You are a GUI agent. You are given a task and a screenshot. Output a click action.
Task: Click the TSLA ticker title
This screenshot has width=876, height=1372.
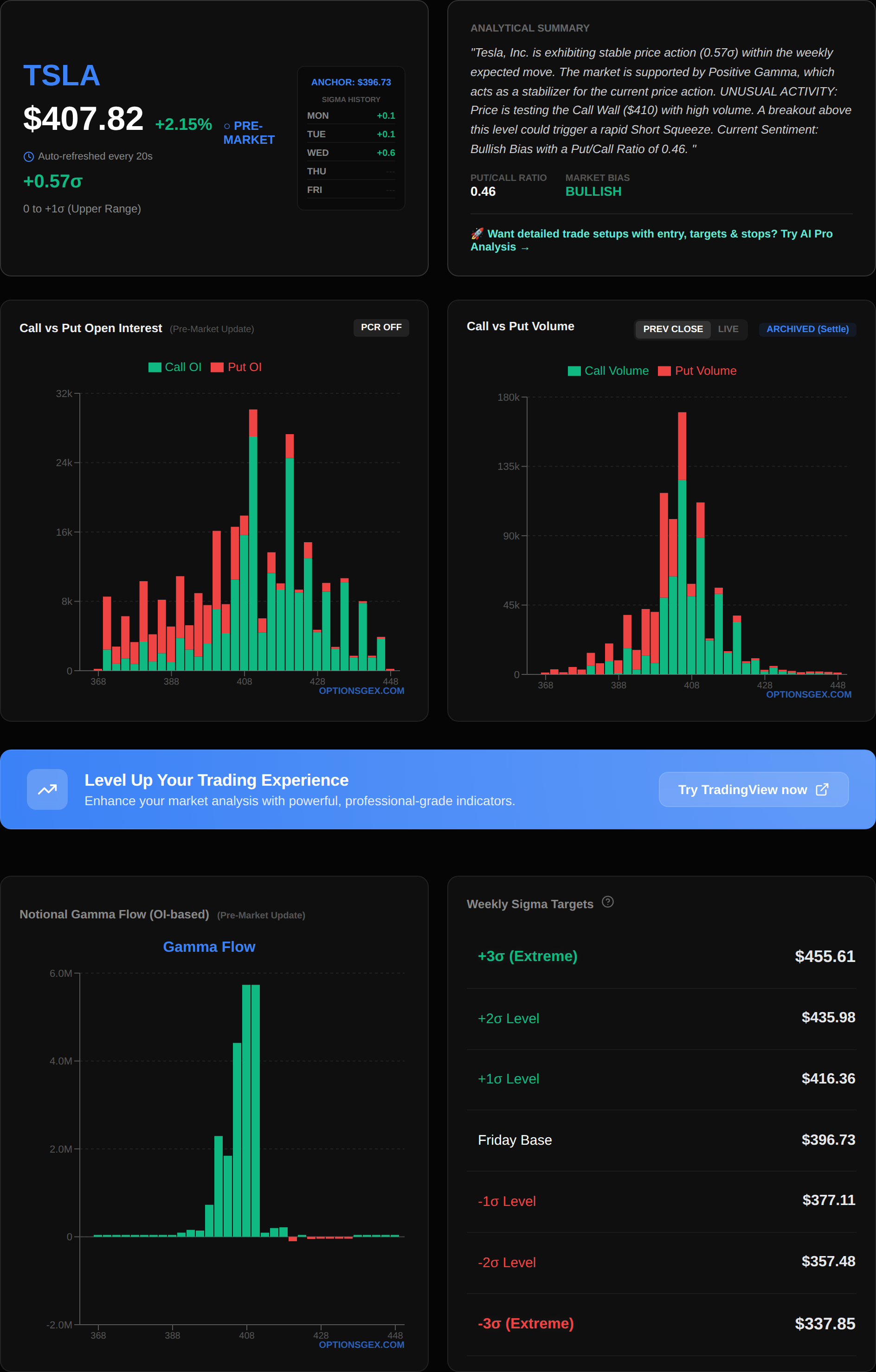pos(62,76)
